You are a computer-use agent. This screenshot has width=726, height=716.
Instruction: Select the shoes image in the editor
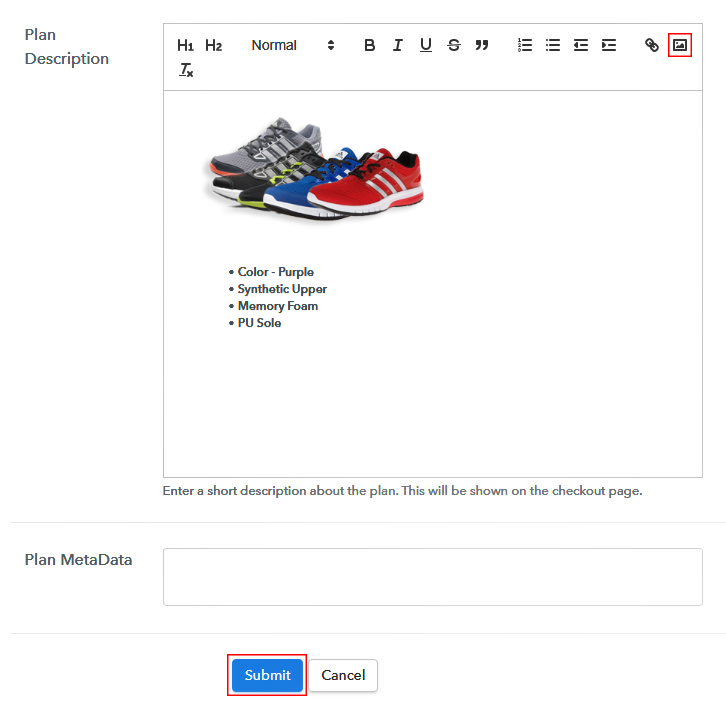coord(313,169)
